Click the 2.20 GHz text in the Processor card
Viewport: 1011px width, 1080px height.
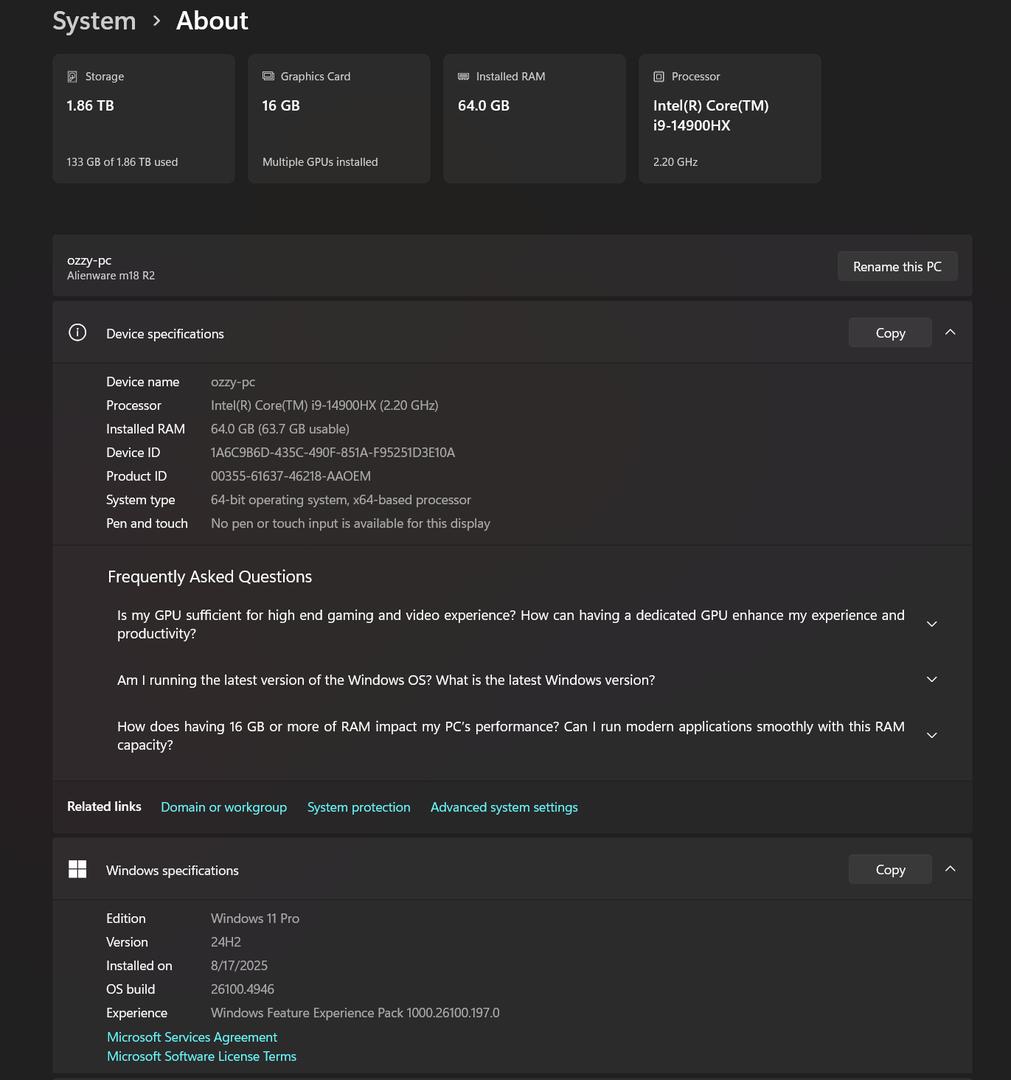point(676,162)
